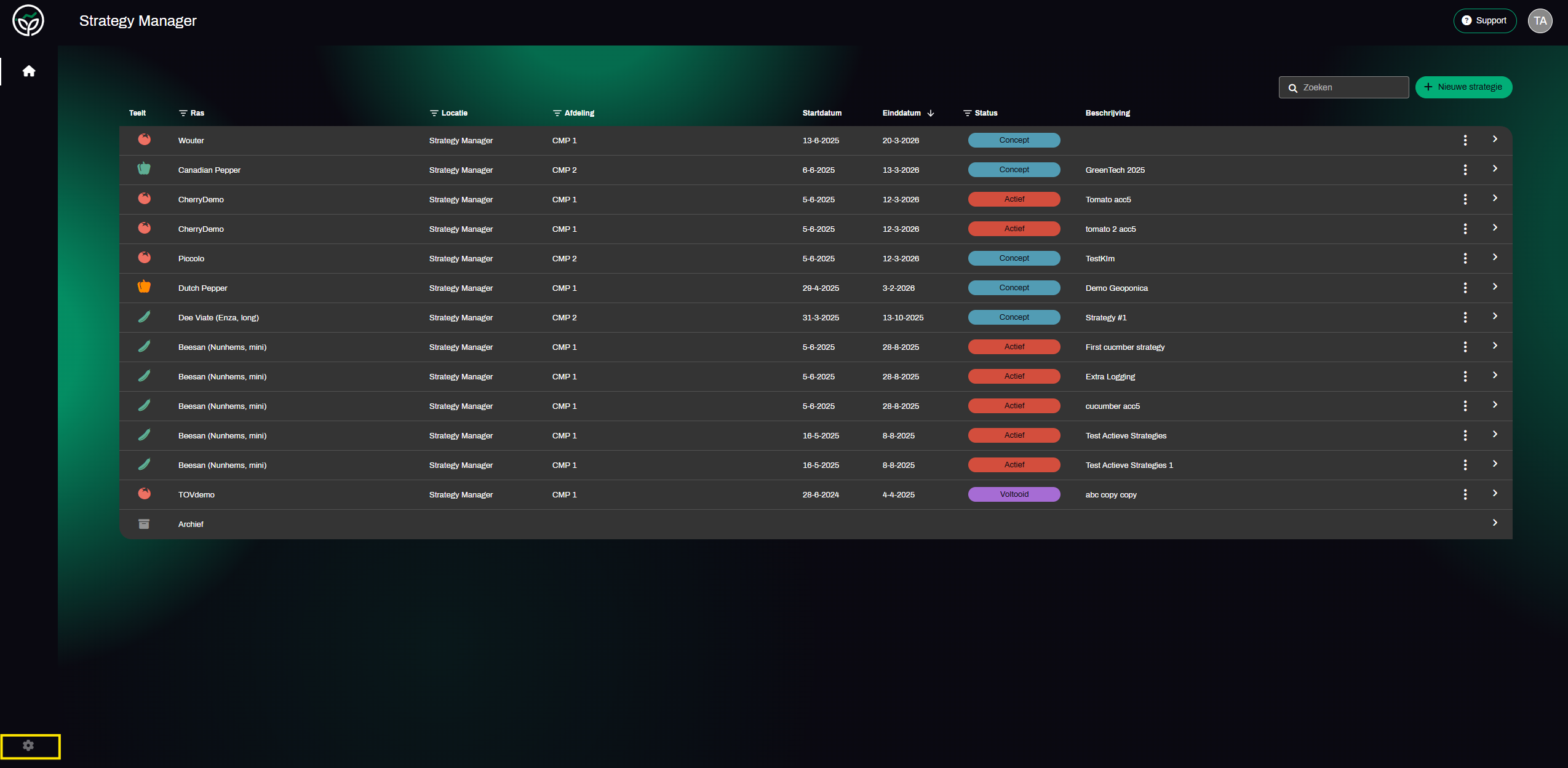Click the Status column filter icon
The width and height of the screenshot is (1568, 768).
[x=967, y=113]
